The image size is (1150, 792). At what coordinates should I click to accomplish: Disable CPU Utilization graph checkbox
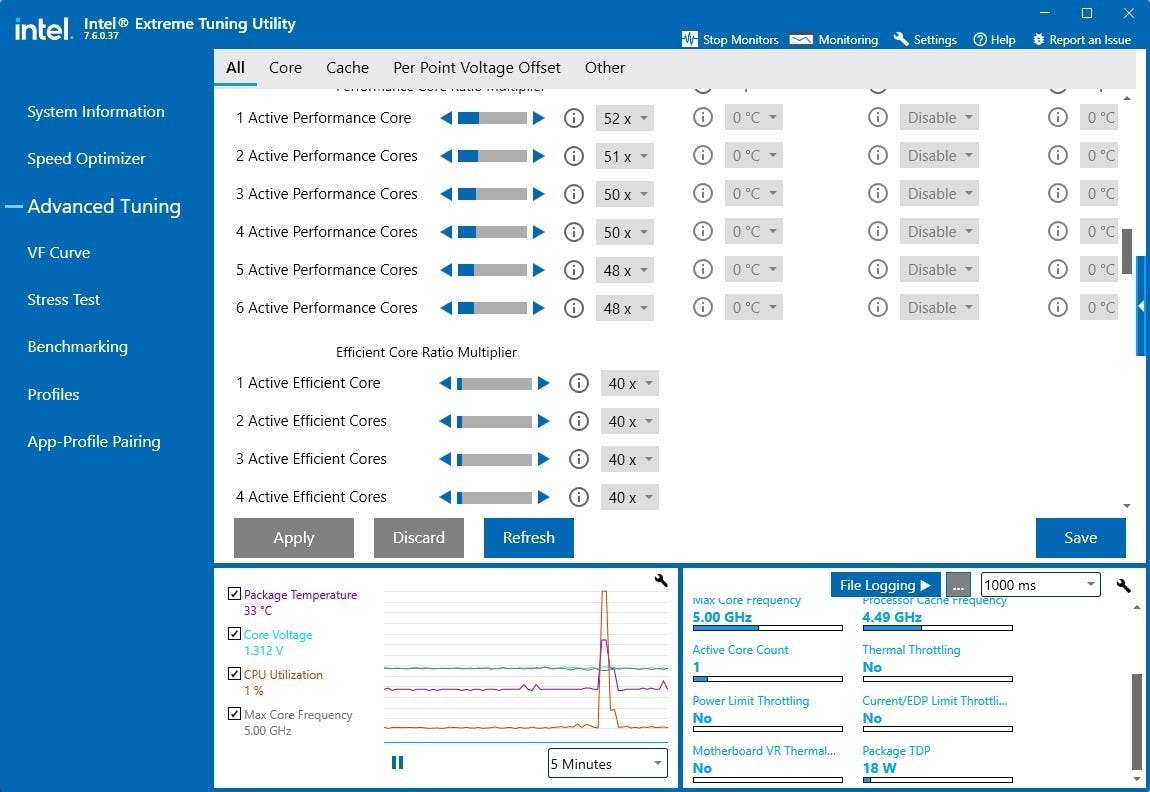234,674
